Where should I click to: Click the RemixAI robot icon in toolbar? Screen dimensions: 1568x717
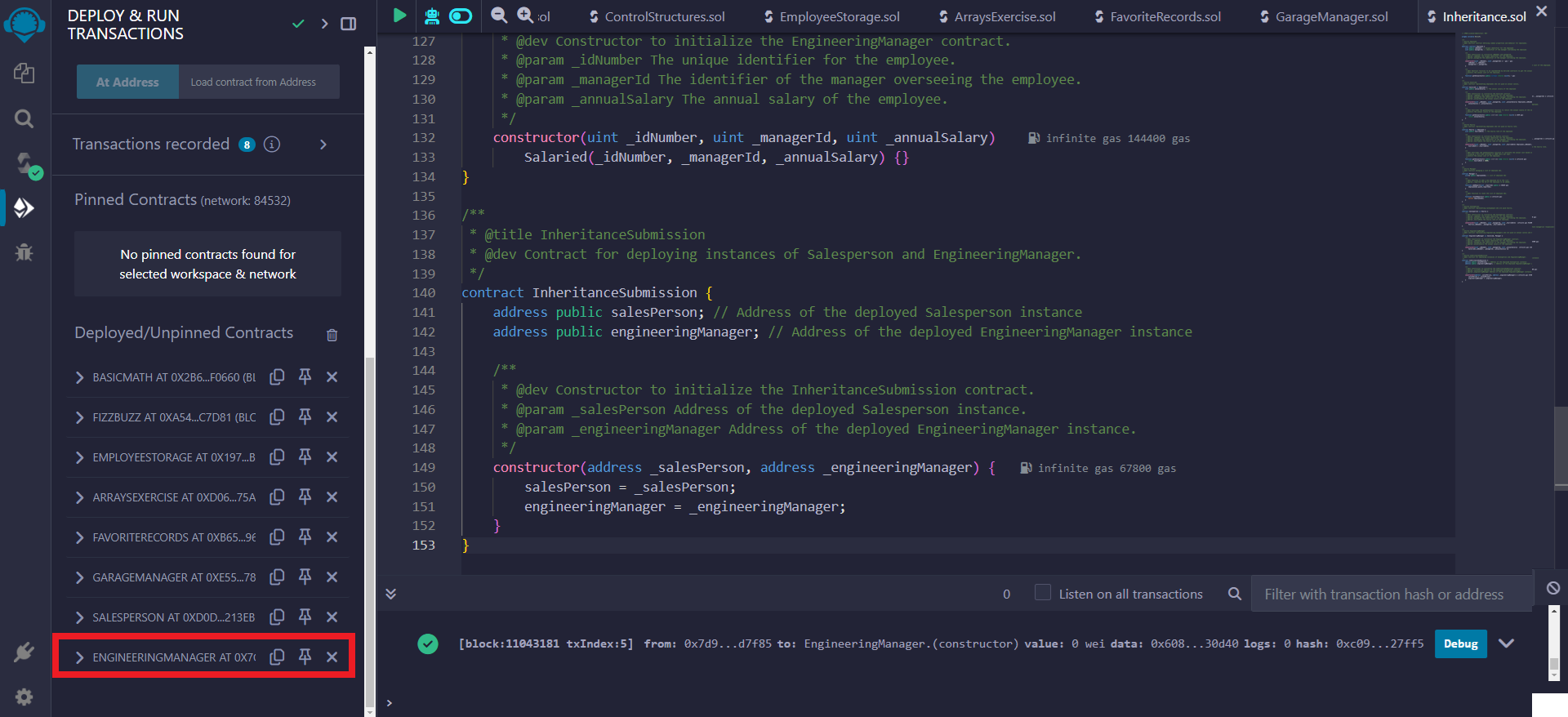(x=432, y=16)
